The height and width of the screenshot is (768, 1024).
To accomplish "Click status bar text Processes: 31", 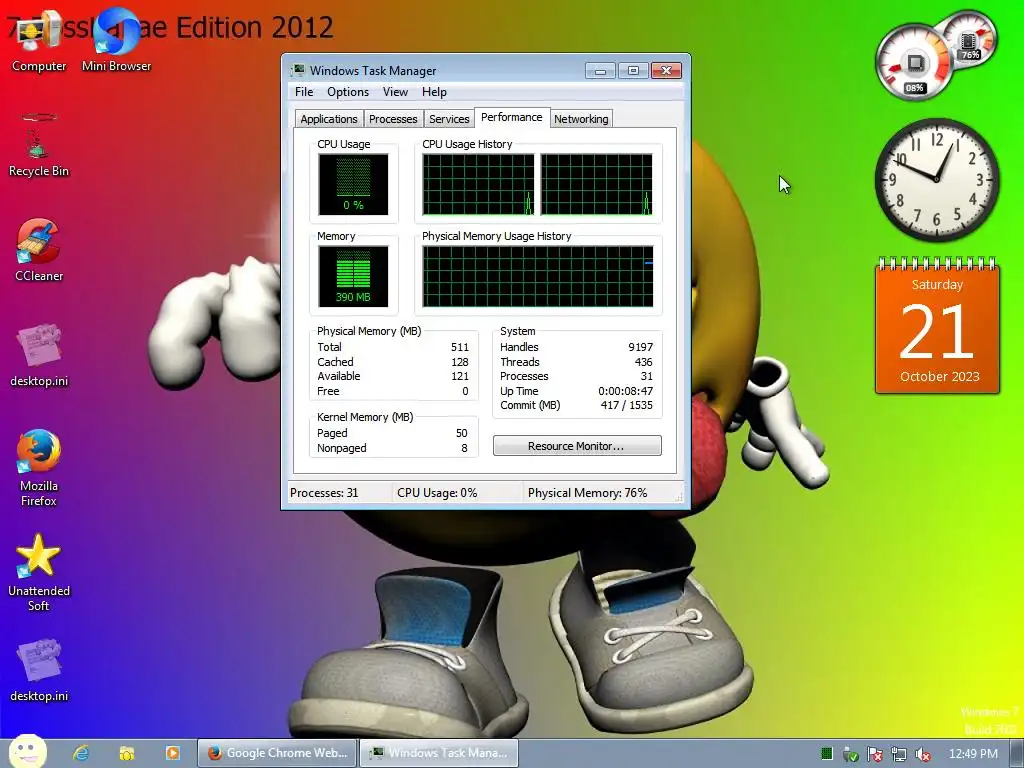I will (324, 493).
